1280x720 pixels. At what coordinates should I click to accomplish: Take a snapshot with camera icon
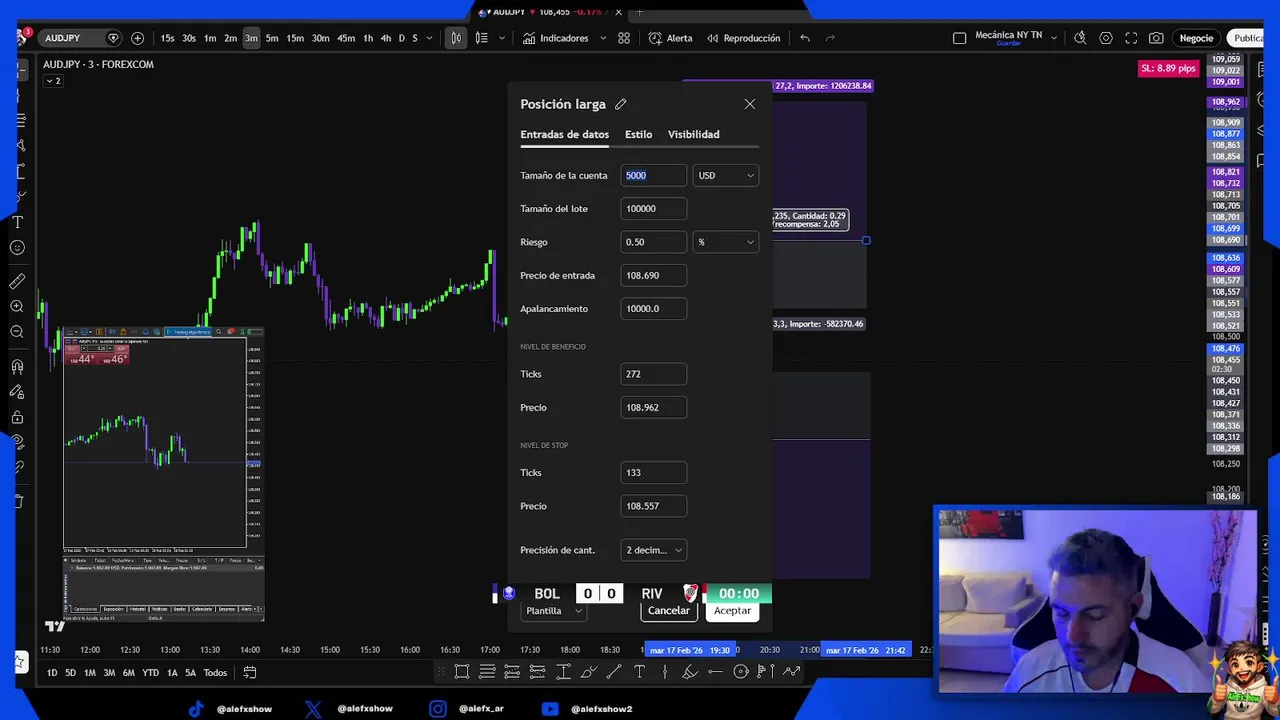[x=1156, y=38]
